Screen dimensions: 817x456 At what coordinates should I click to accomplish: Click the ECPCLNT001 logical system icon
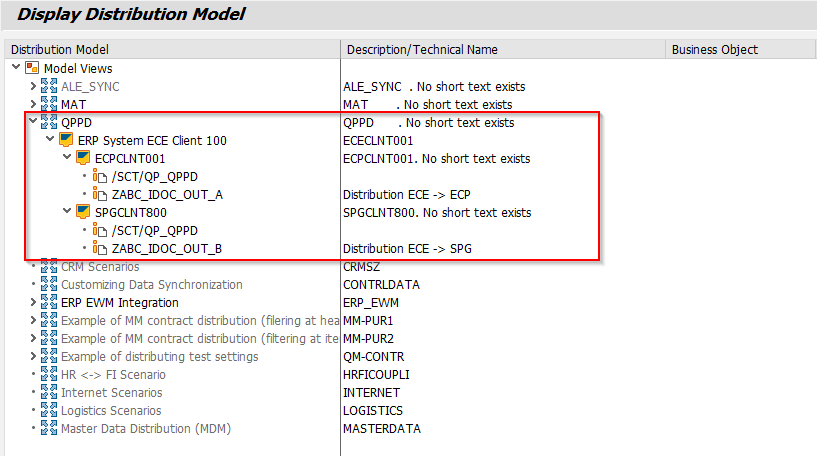pyautogui.click(x=83, y=158)
